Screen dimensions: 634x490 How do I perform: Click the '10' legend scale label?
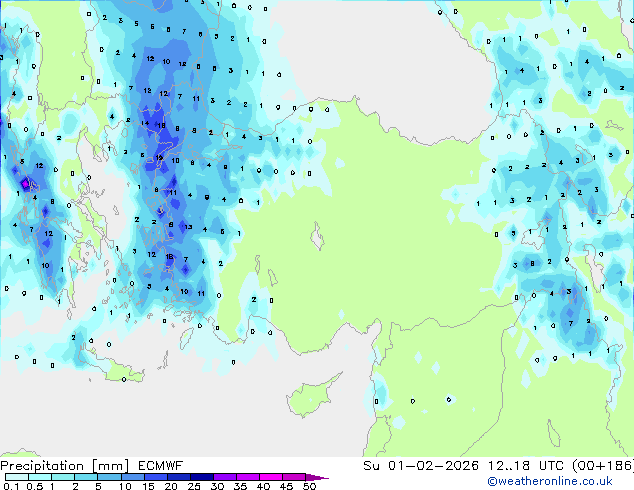[125, 486]
